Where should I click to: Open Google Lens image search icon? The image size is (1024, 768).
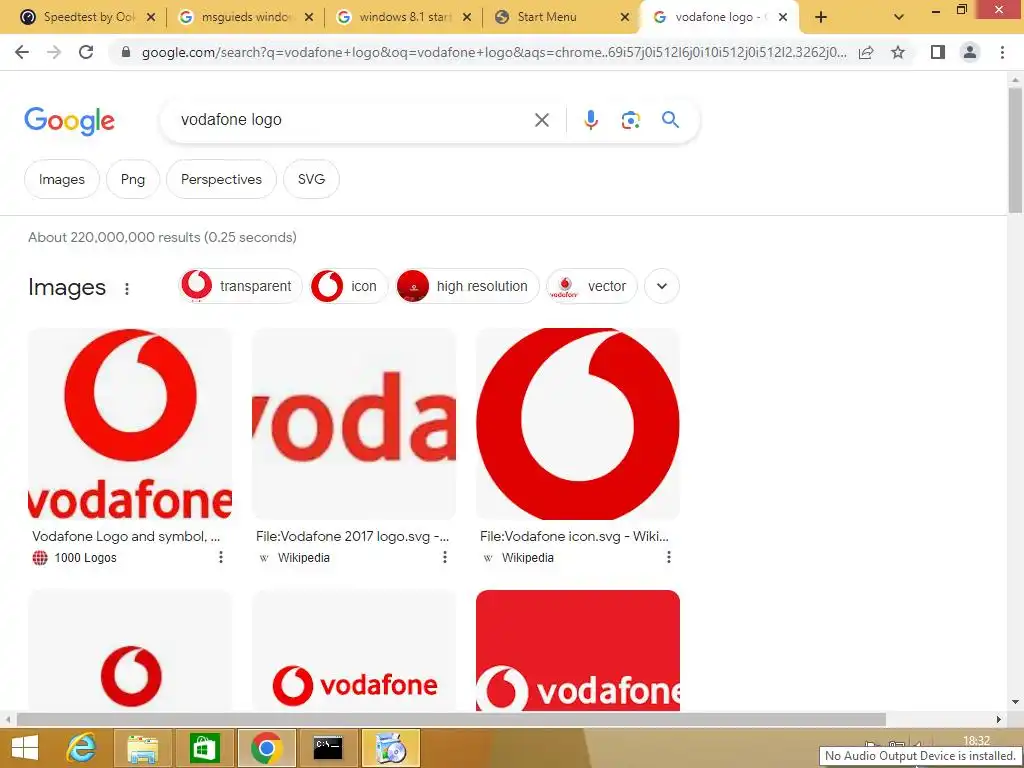pyautogui.click(x=630, y=120)
